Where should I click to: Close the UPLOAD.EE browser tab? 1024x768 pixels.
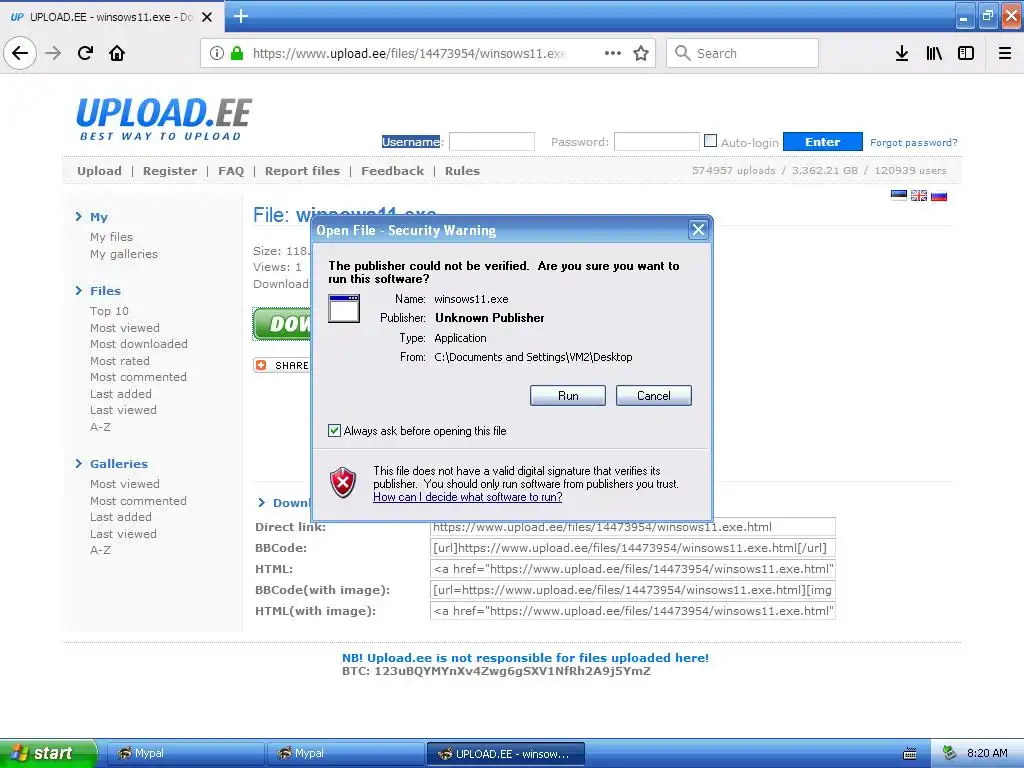(207, 17)
